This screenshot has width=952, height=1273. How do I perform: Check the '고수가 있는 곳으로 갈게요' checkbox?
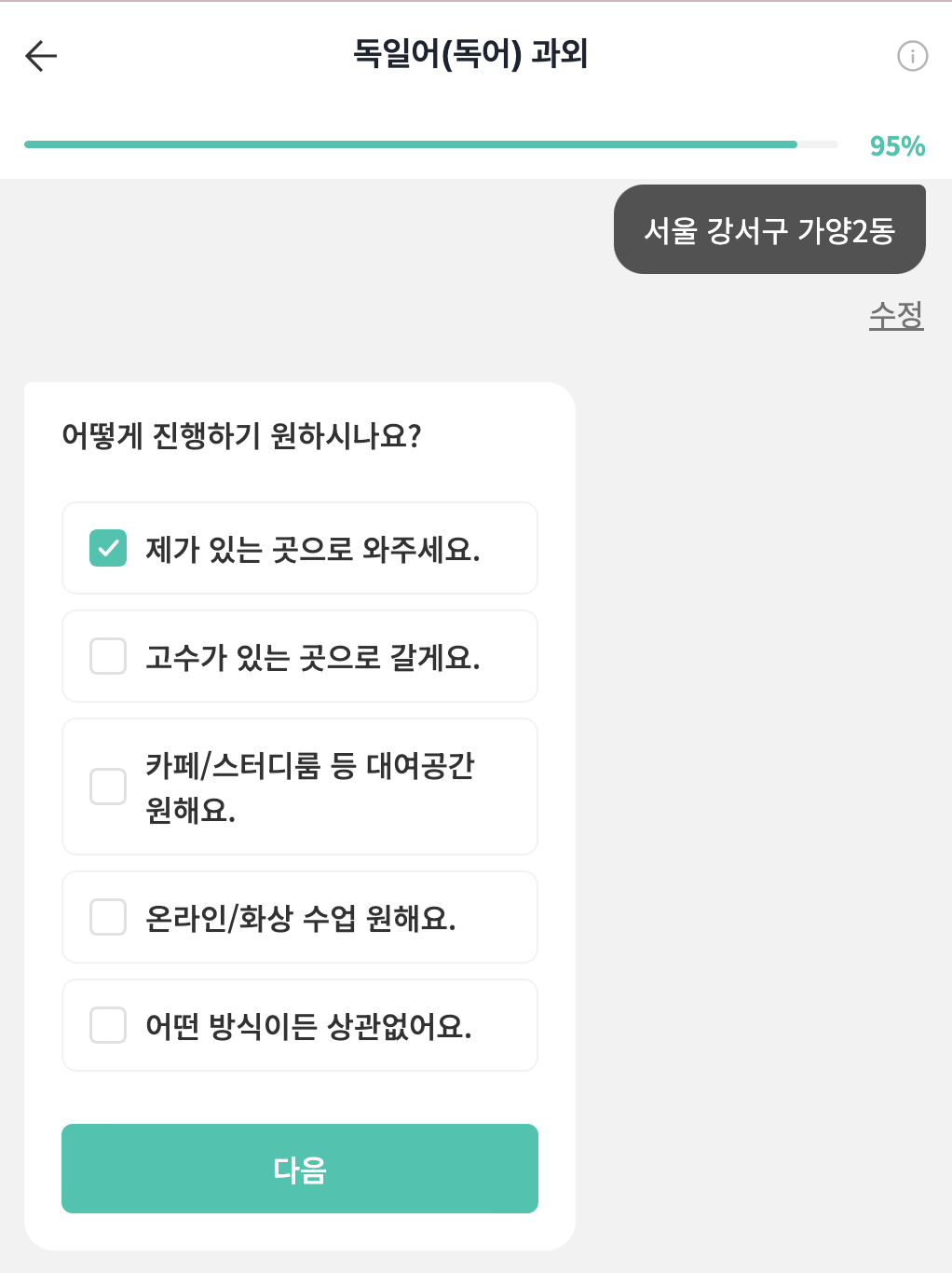coord(108,656)
